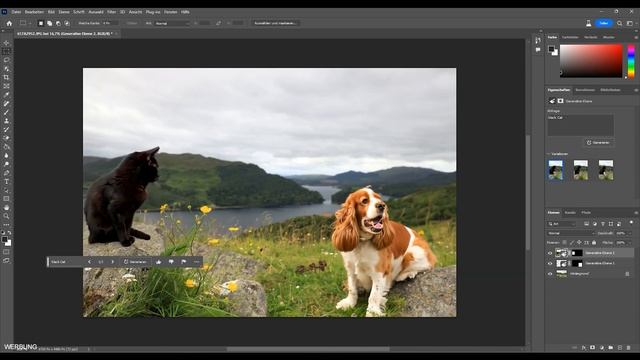Click the search icon at top right
The width and height of the screenshot is (640, 360).
(x=620, y=23)
